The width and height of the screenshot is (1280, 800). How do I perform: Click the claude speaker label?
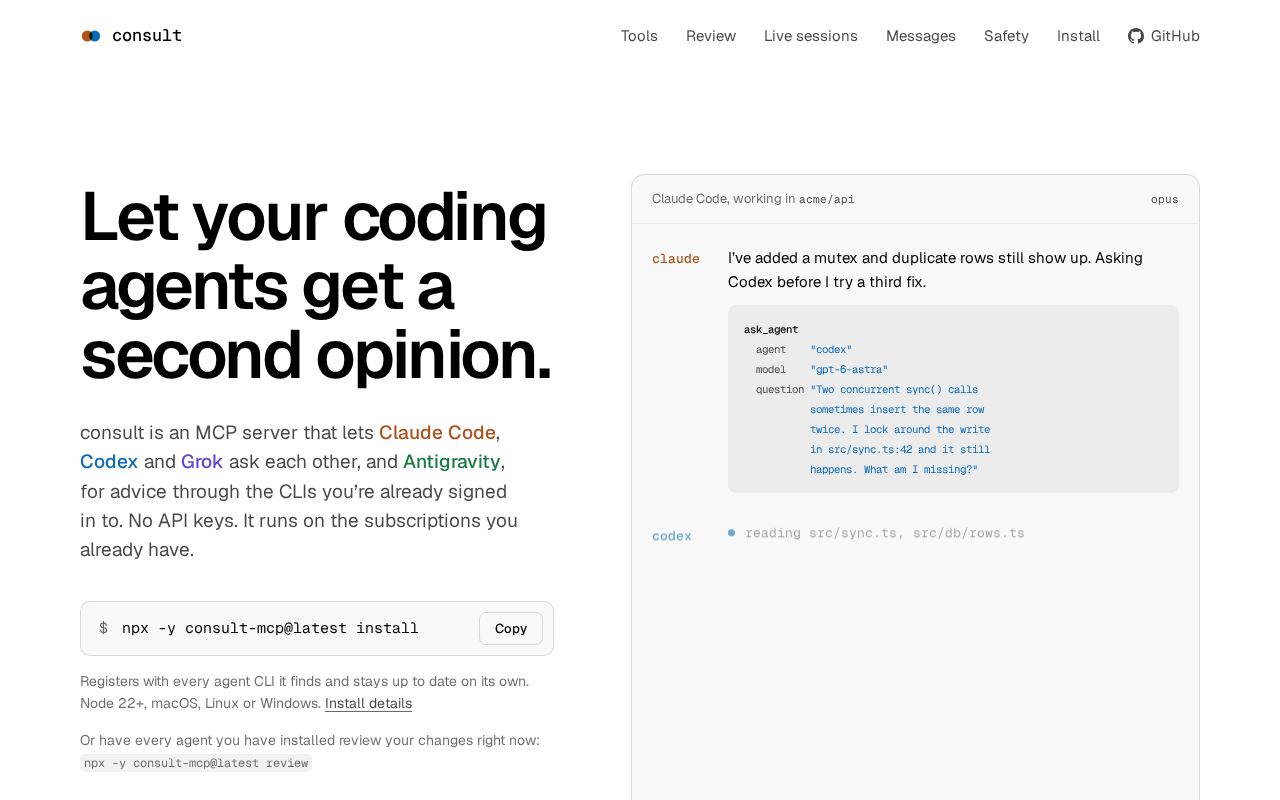coord(676,258)
